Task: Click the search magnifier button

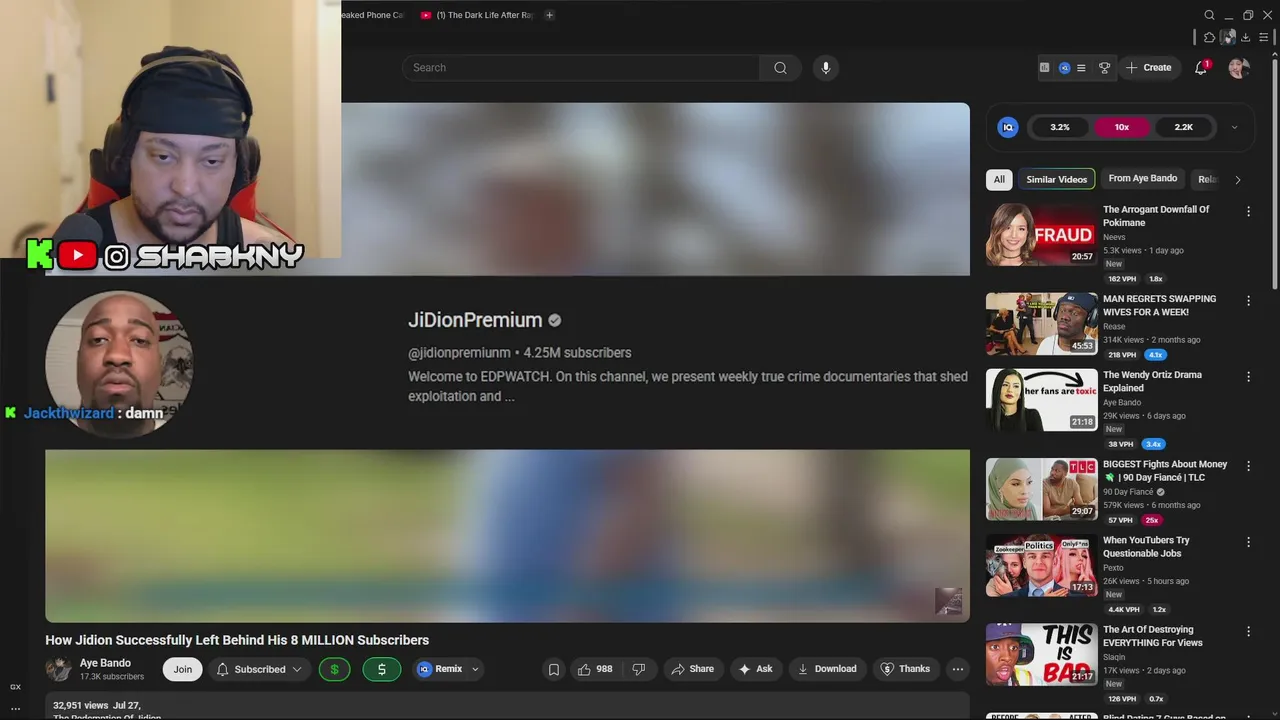Action: pyautogui.click(x=780, y=68)
